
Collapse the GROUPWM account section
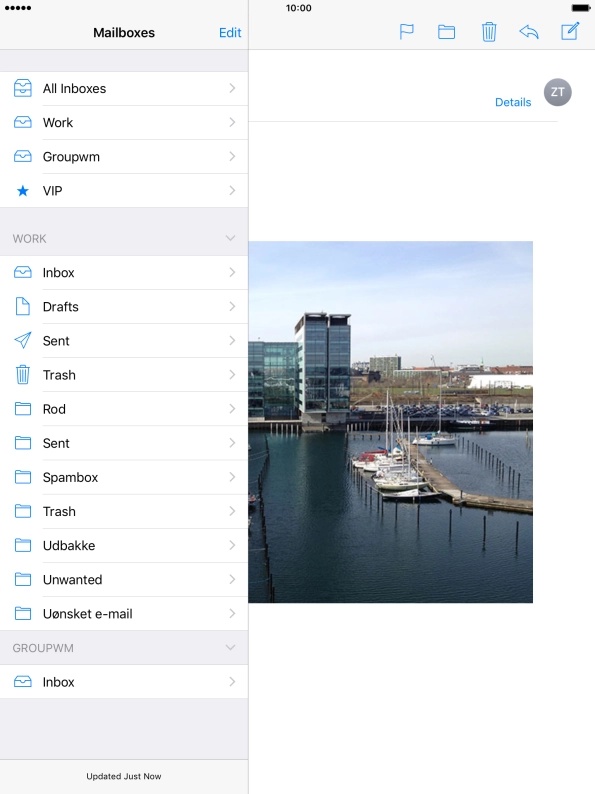click(230, 648)
